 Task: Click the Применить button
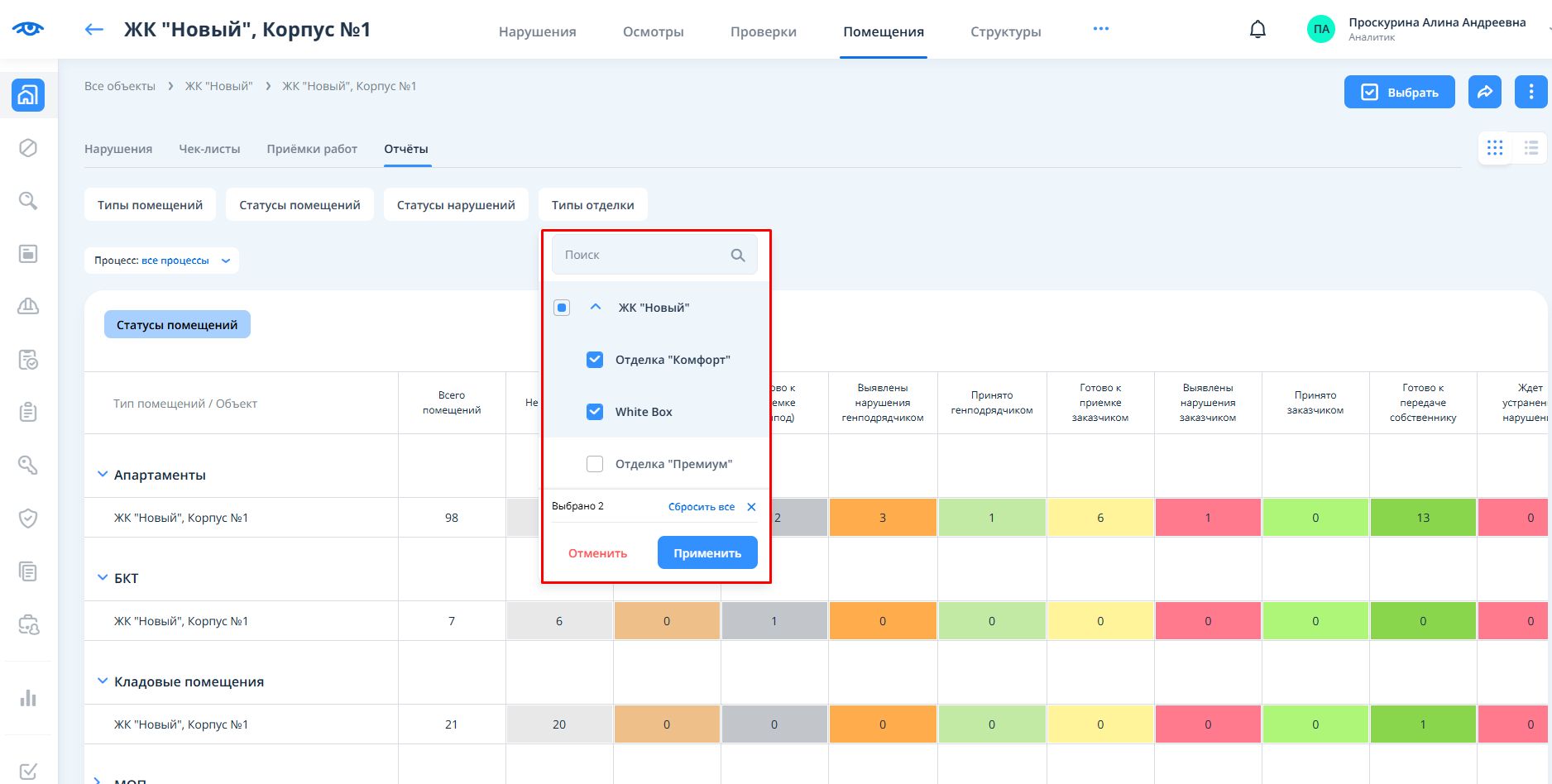(x=707, y=553)
